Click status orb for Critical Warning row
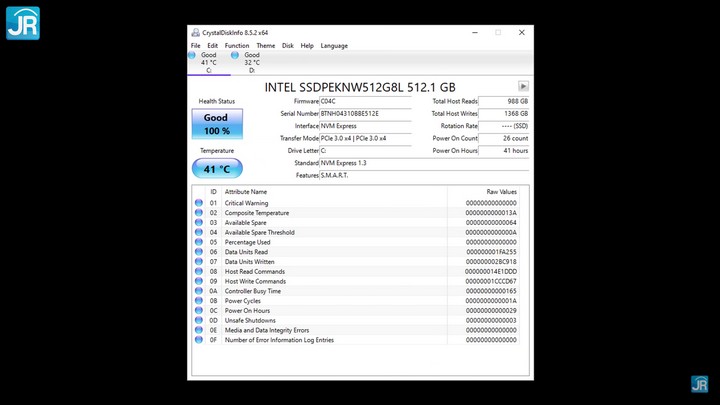 click(x=199, y=203)
